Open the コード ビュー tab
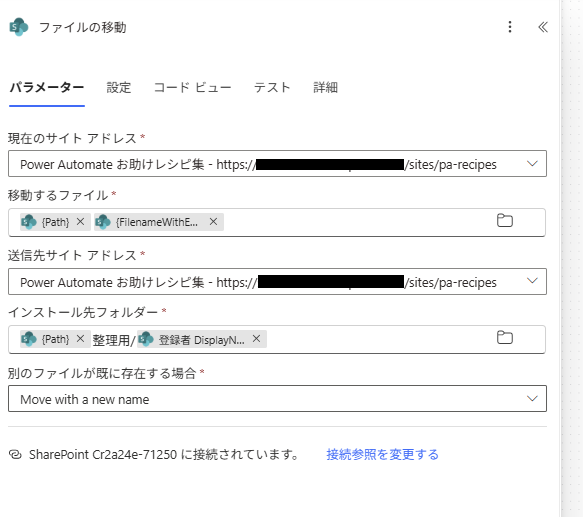This screenshot has height=517, width=583. (x=192, y=88)
